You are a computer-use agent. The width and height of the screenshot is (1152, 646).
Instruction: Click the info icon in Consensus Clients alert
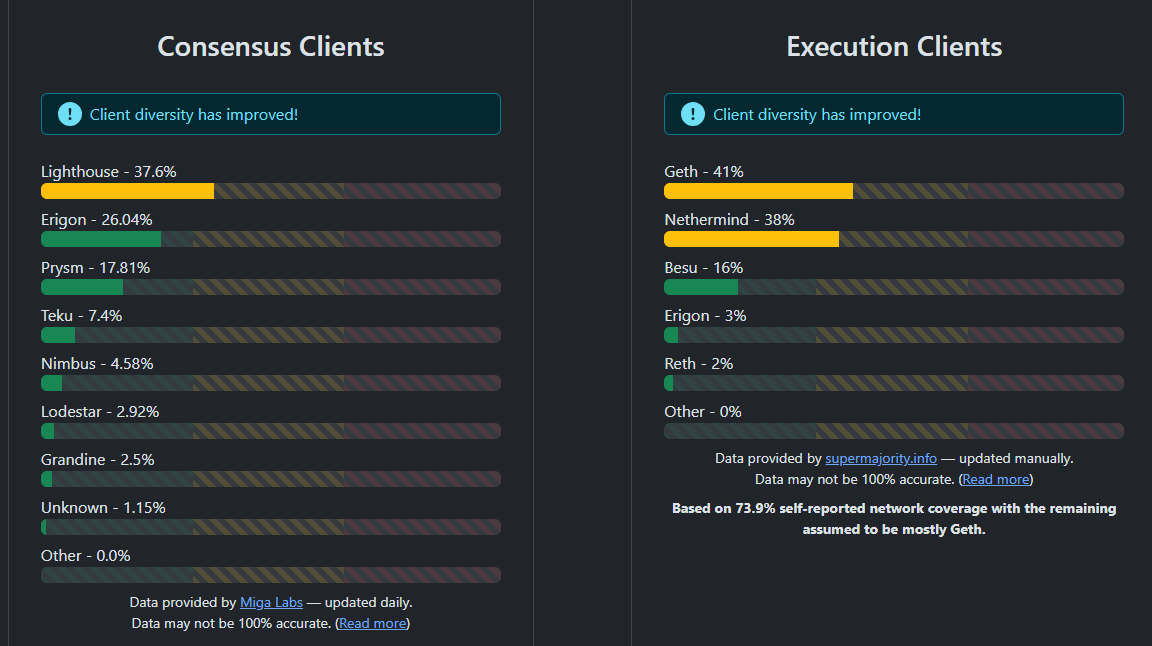pyautogui.click(x=69, y=114)
